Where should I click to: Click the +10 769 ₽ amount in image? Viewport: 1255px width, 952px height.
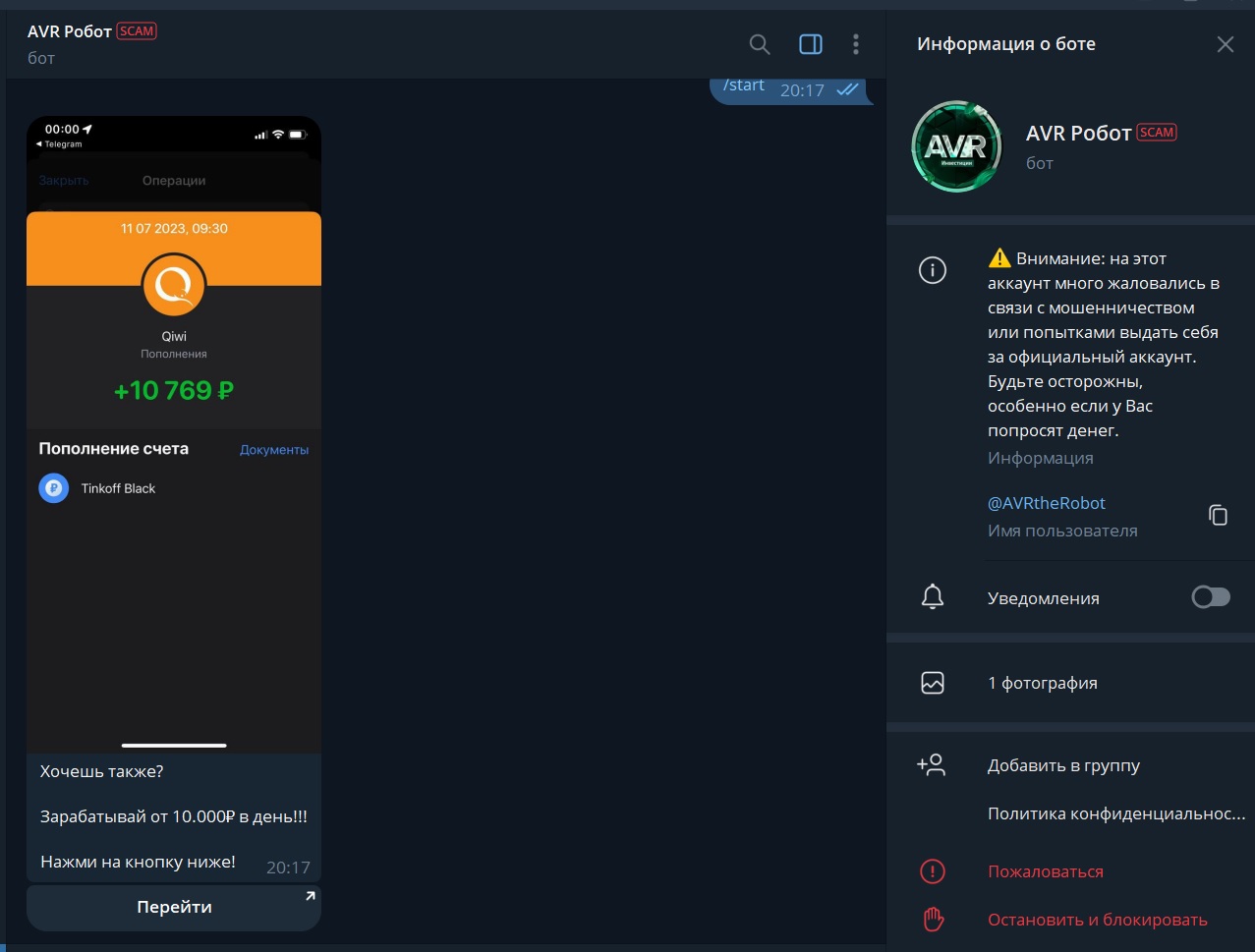point(174,390)
